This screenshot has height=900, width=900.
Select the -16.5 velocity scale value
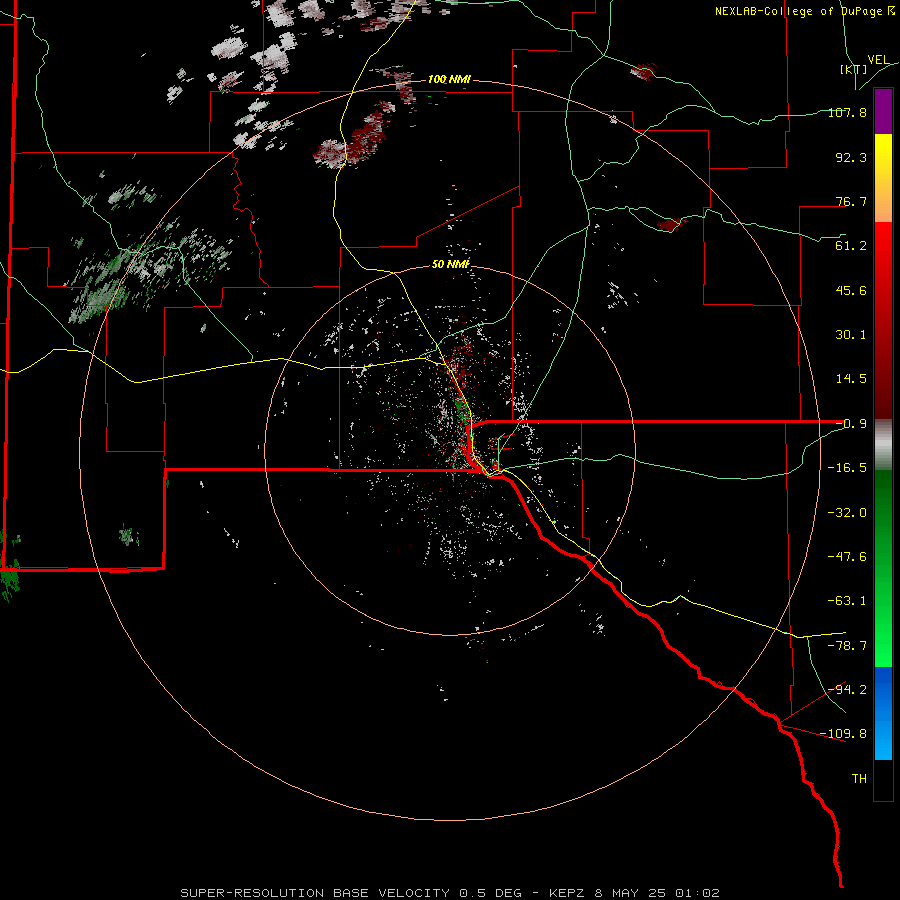[847, 468]
